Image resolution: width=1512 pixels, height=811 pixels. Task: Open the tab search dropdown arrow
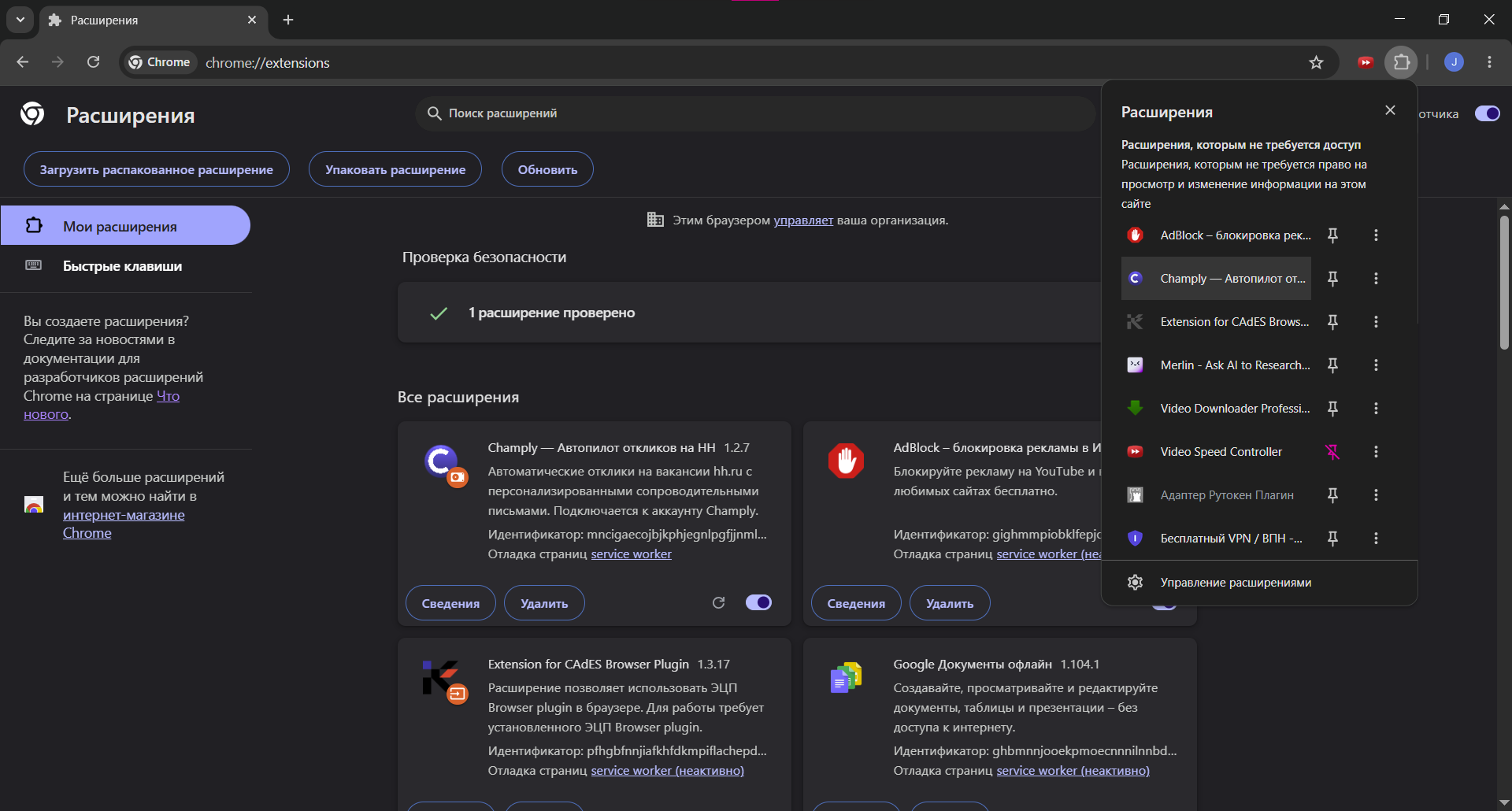(x=20, y=20)
